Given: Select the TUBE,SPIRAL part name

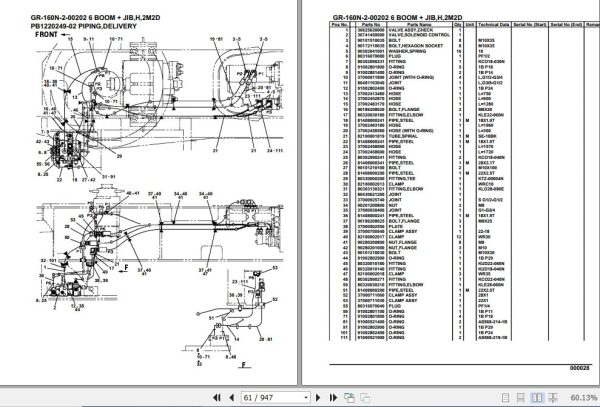Looking at the screenshot, I should coord(403,136).
